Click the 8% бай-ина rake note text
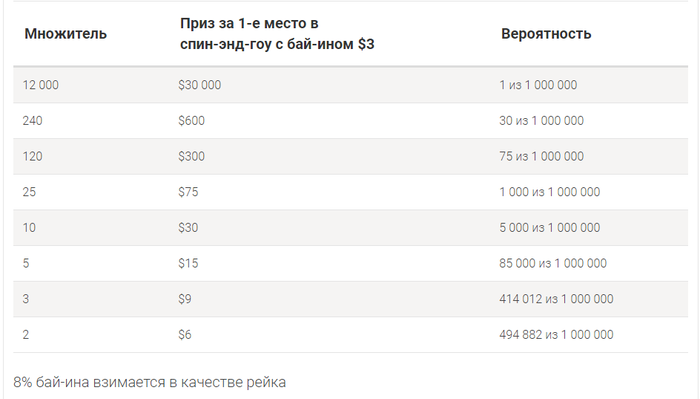This screenshot has width=700, height=399. 150,382
